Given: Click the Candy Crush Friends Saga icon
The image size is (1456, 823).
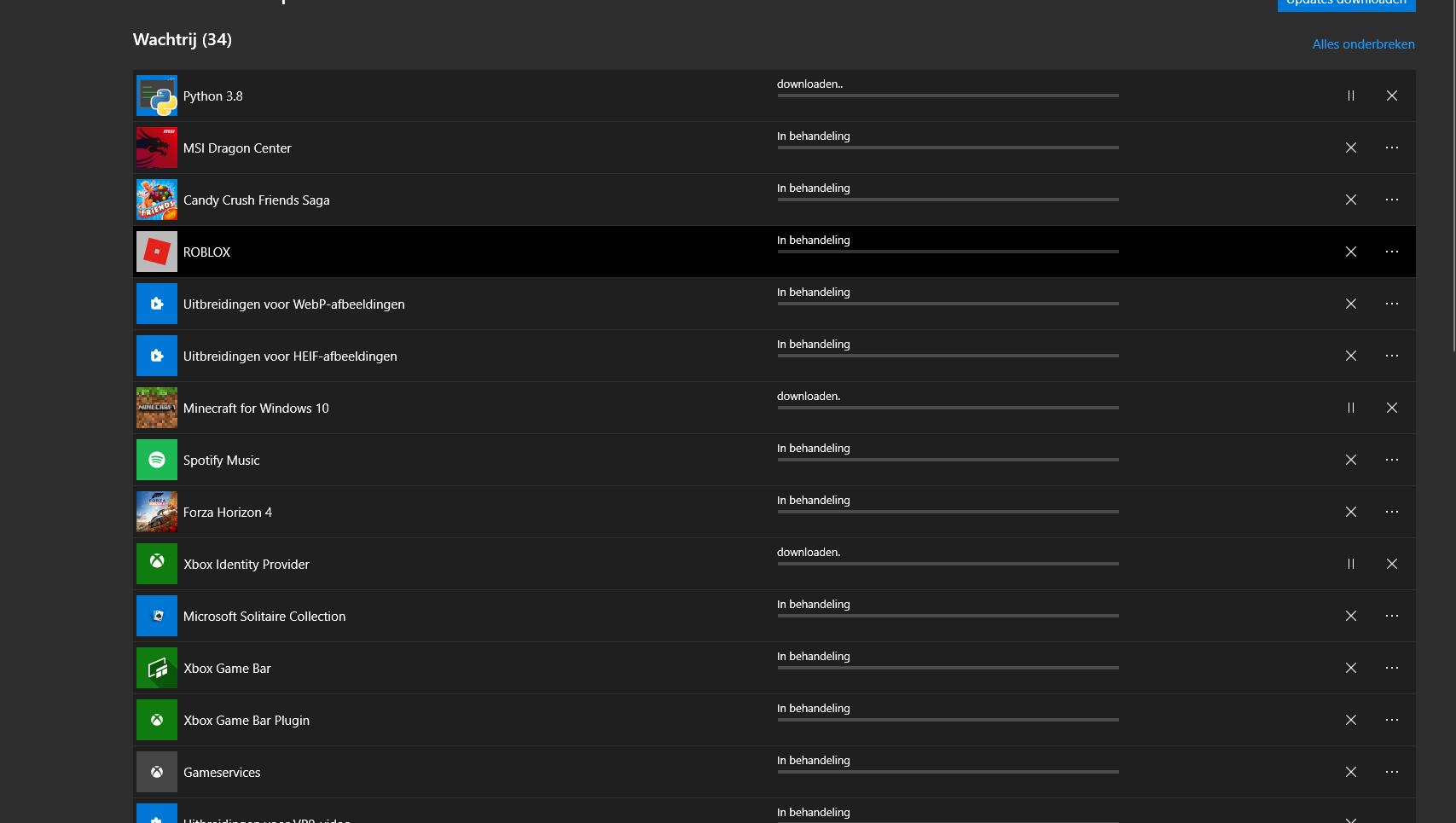Looking at the screenshot, I should 157,200.
